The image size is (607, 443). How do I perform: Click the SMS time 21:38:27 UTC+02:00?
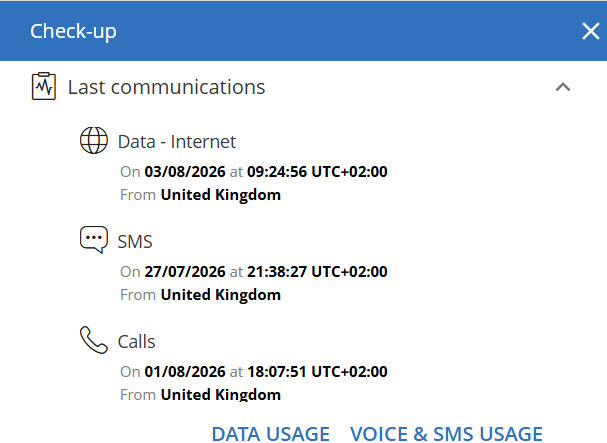pos(317,272)
